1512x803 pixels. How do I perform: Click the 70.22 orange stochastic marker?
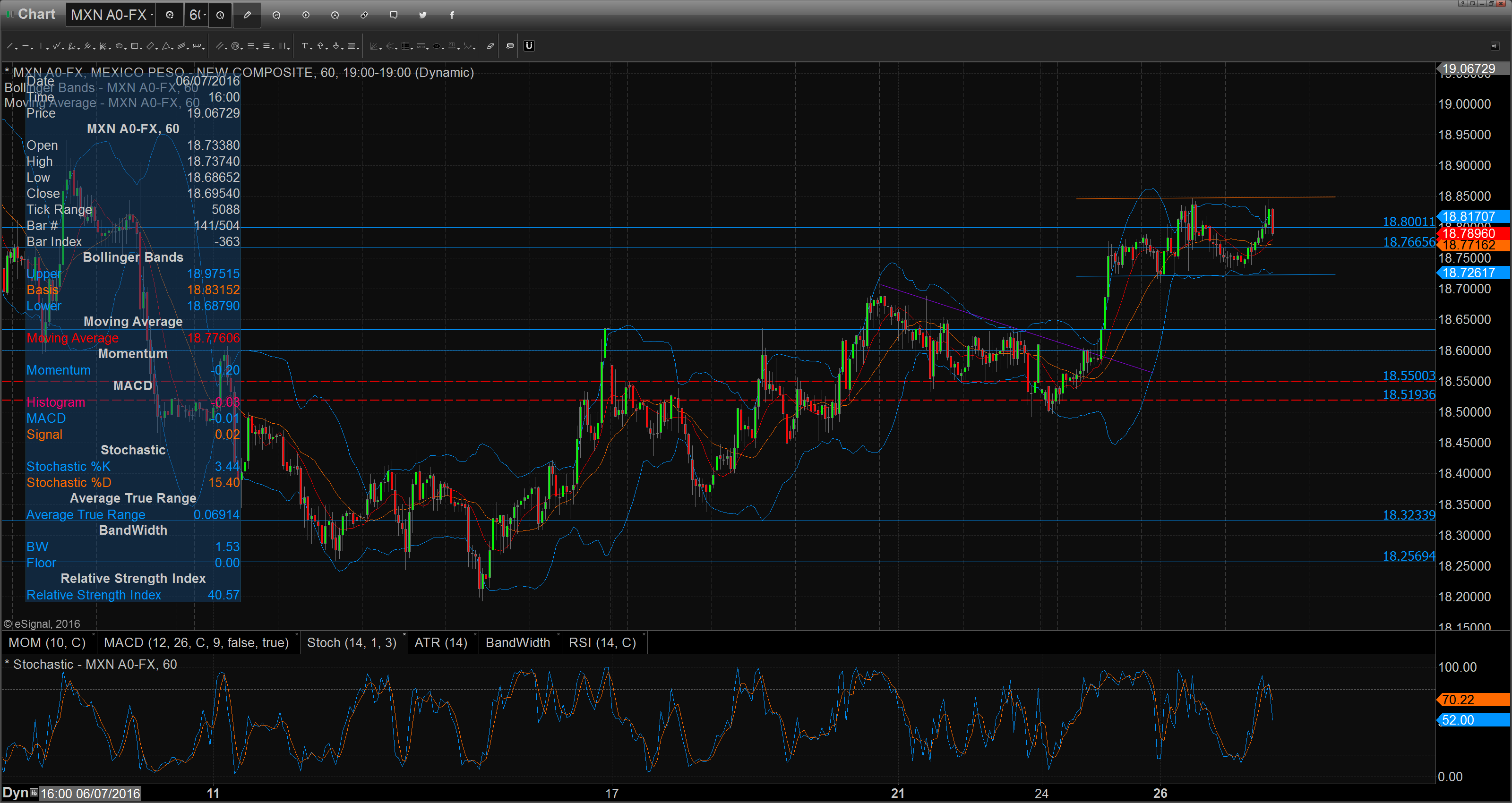click(x=1473, y=700)
